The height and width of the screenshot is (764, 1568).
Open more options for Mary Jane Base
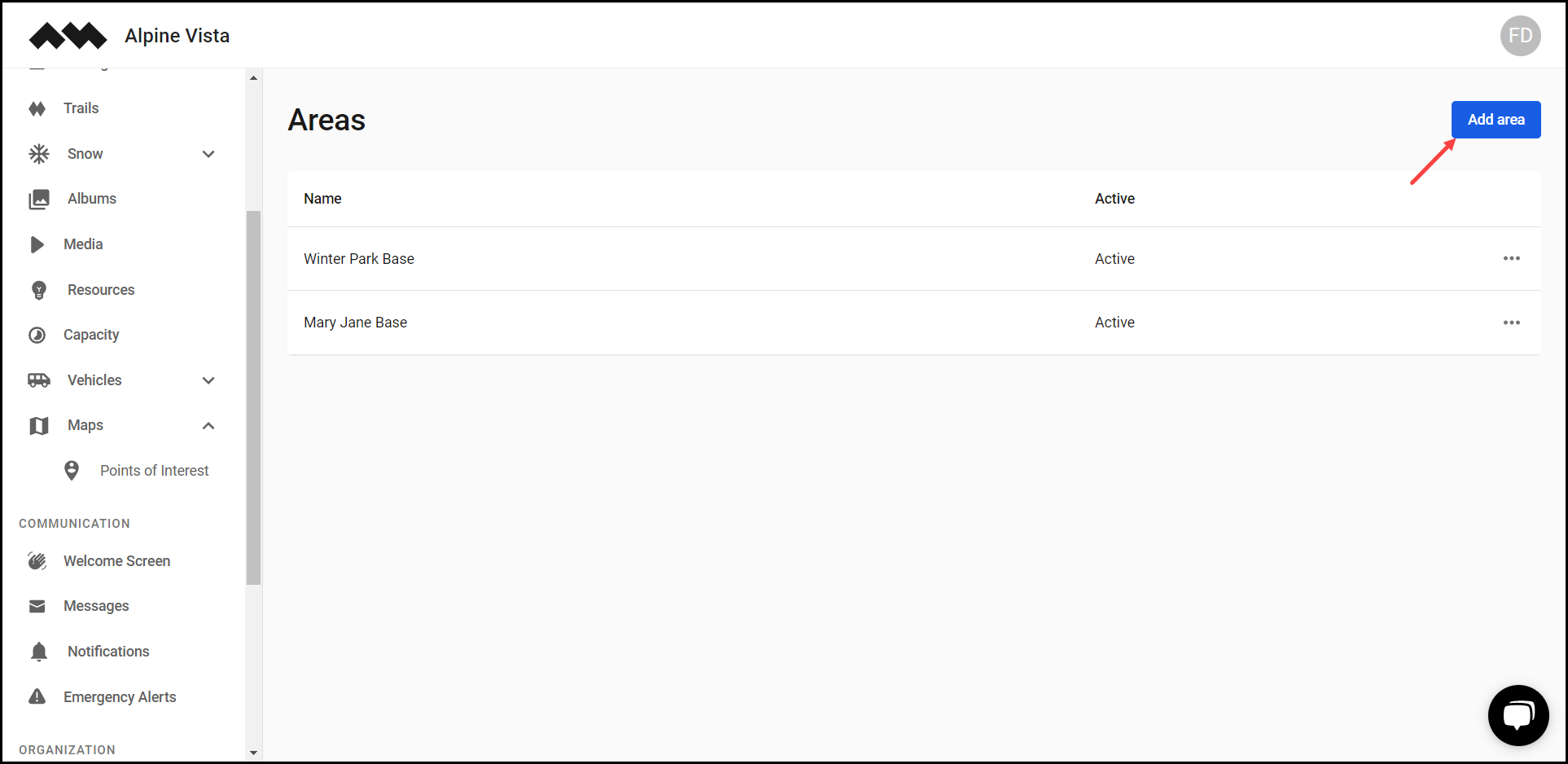pos(1511,323)
